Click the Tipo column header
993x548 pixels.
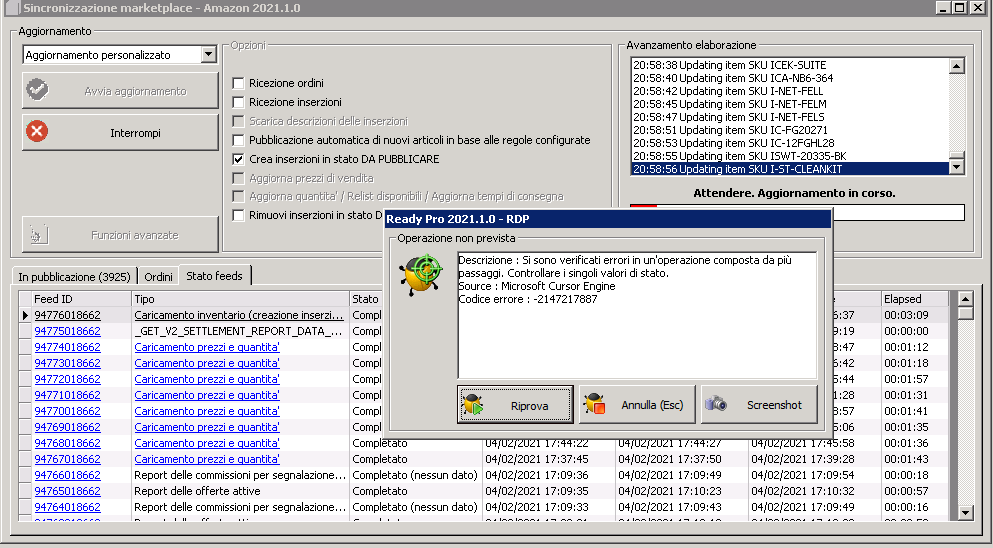pos(240,299)
